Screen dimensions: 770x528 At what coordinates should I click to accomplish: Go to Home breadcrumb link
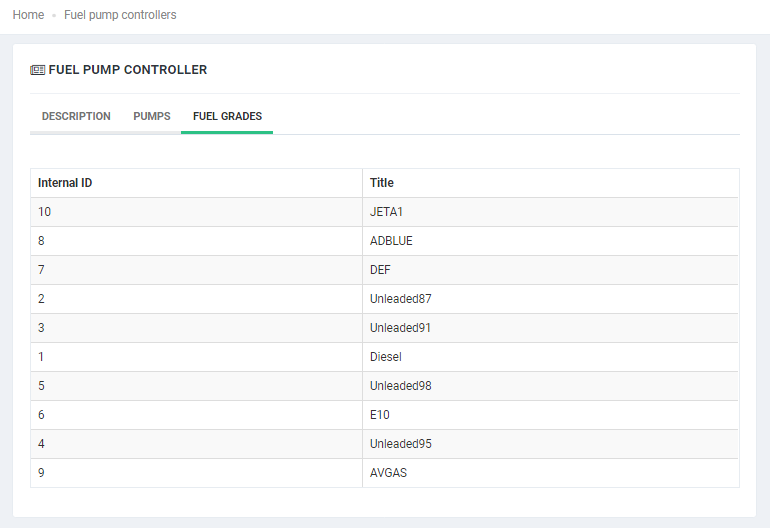[x=28, y=15]
